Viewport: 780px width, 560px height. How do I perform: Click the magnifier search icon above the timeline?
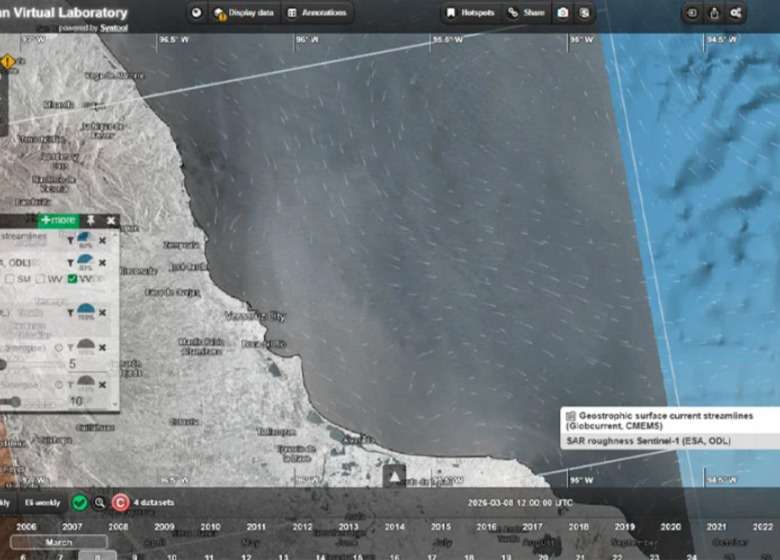coord(99,502)
